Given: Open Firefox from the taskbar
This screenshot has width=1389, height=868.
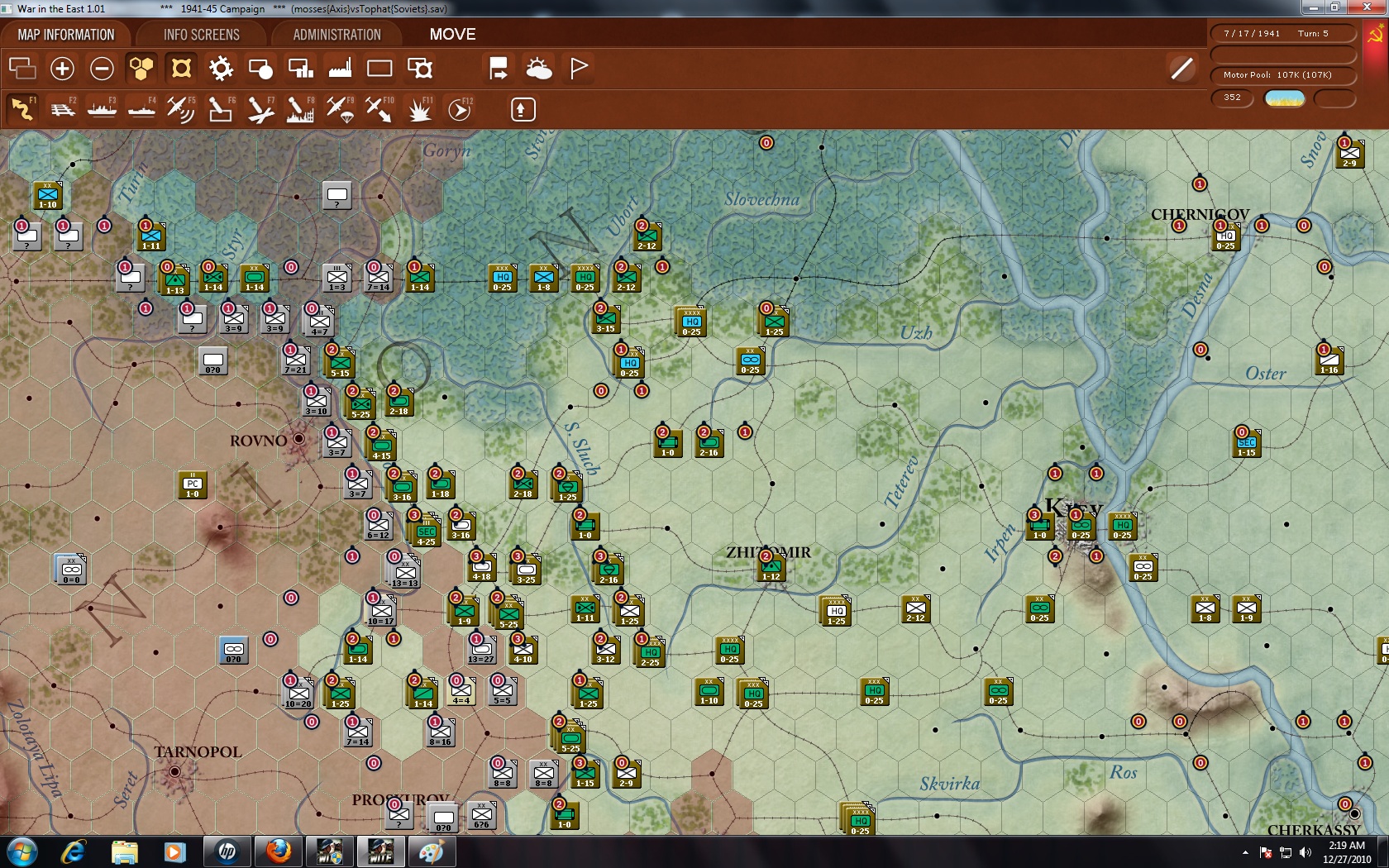Looking at the screenshot, I should pos(278,851).
